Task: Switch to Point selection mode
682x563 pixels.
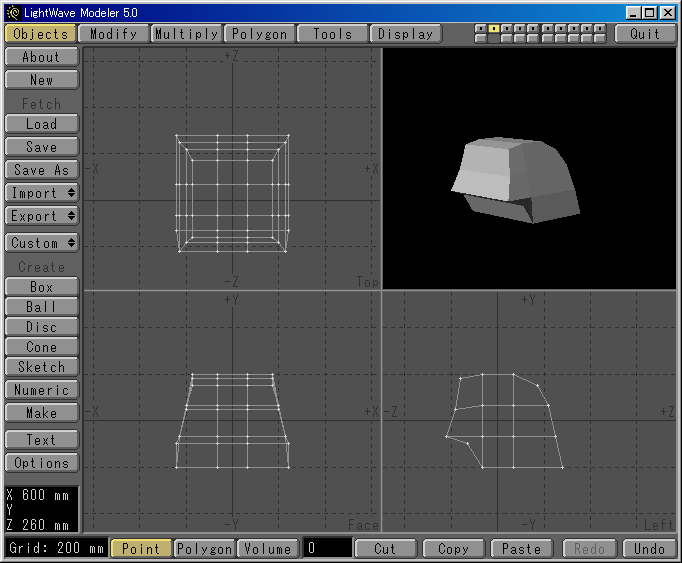Action: point(141,548)
